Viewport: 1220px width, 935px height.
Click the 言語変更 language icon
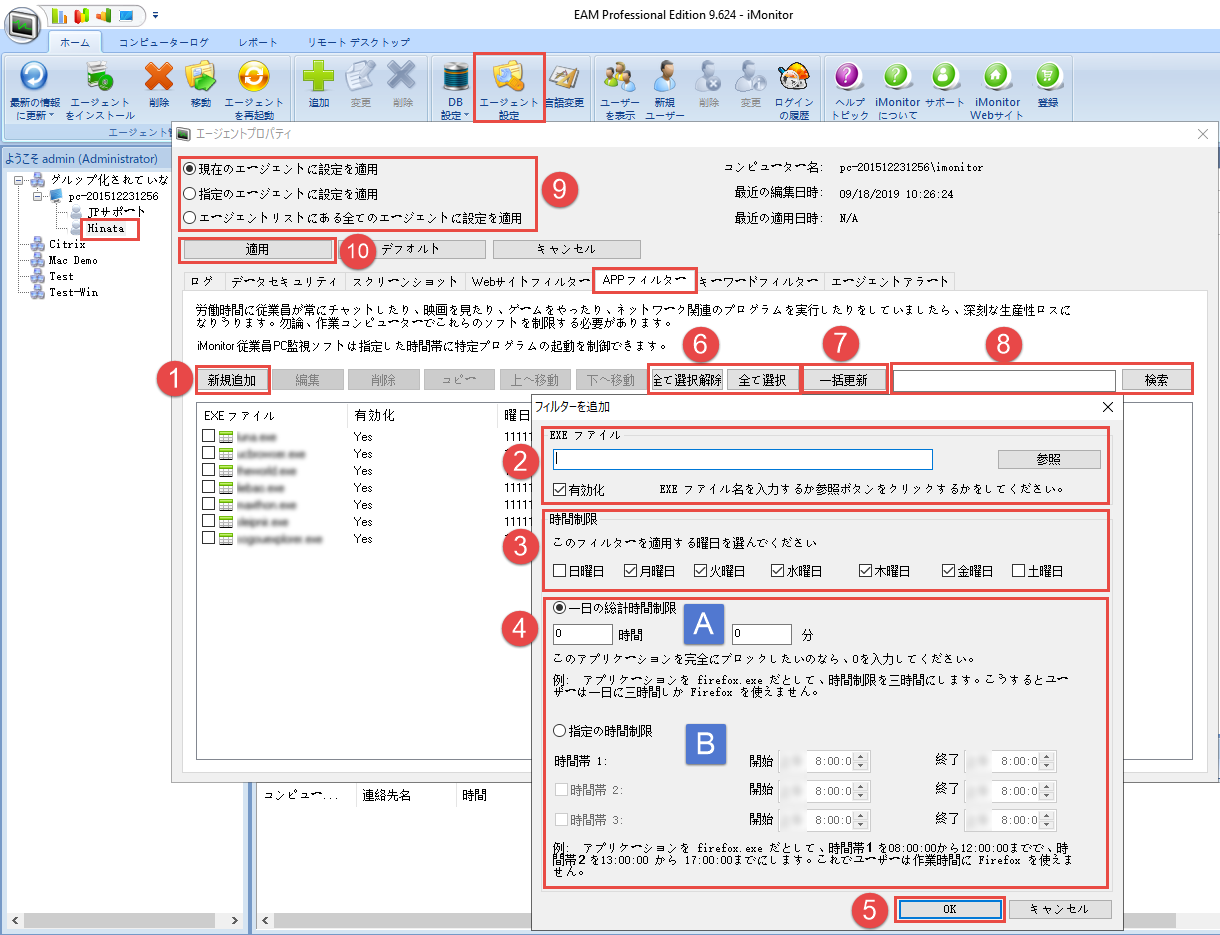564,78
